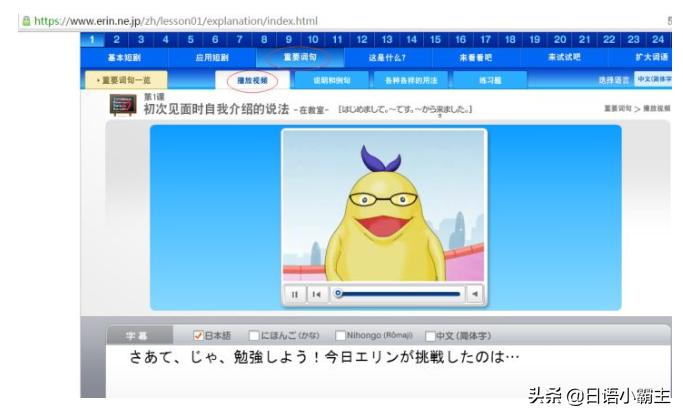Go to the 这是什么? section
The height and width of the screenshot is (417, 683).
click(x=388, y=58)
